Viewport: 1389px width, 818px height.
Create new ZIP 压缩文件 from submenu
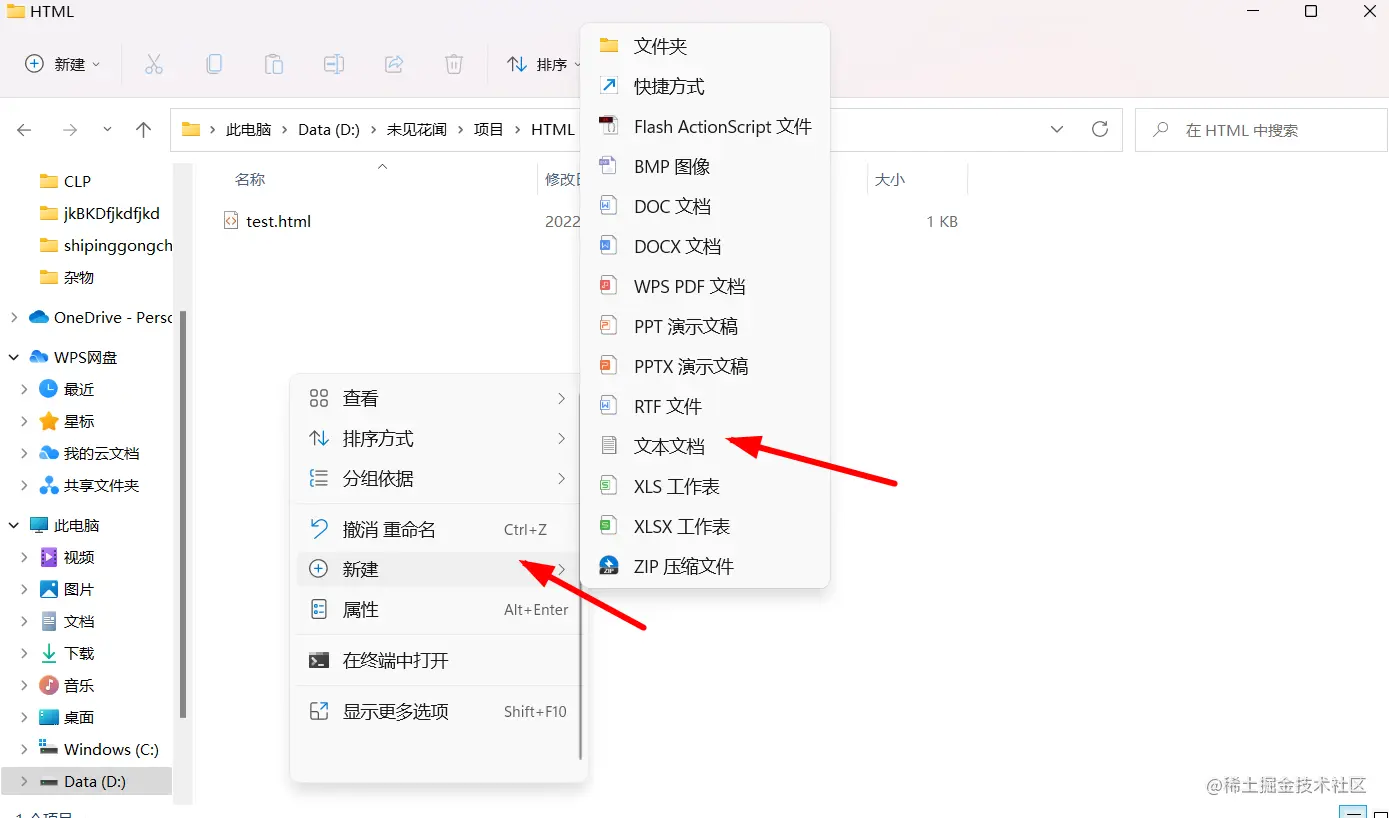[x=705, y=566]
